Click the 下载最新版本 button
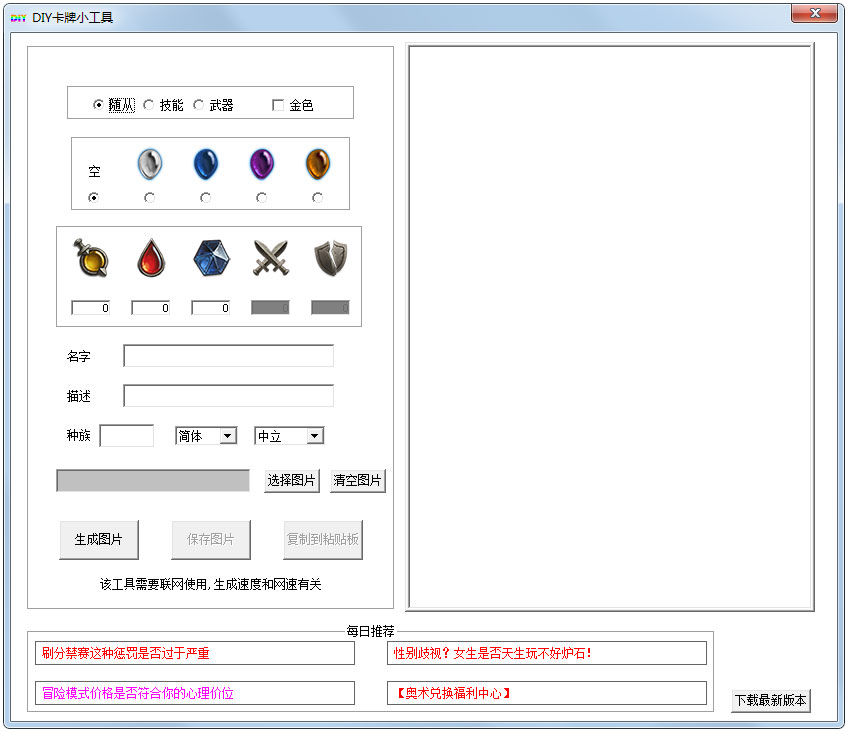 point(771,701)
